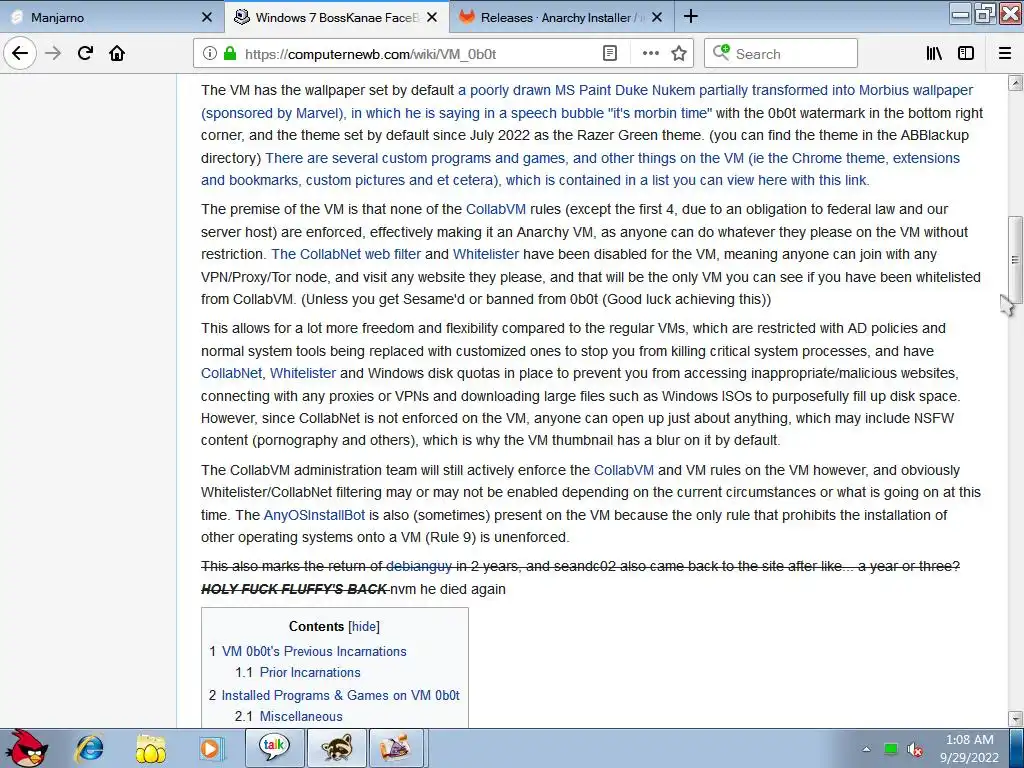This screenshot has width=1024, height=768.
Task: Open the Firefox hamburger menu
Action: (1005, 54)
